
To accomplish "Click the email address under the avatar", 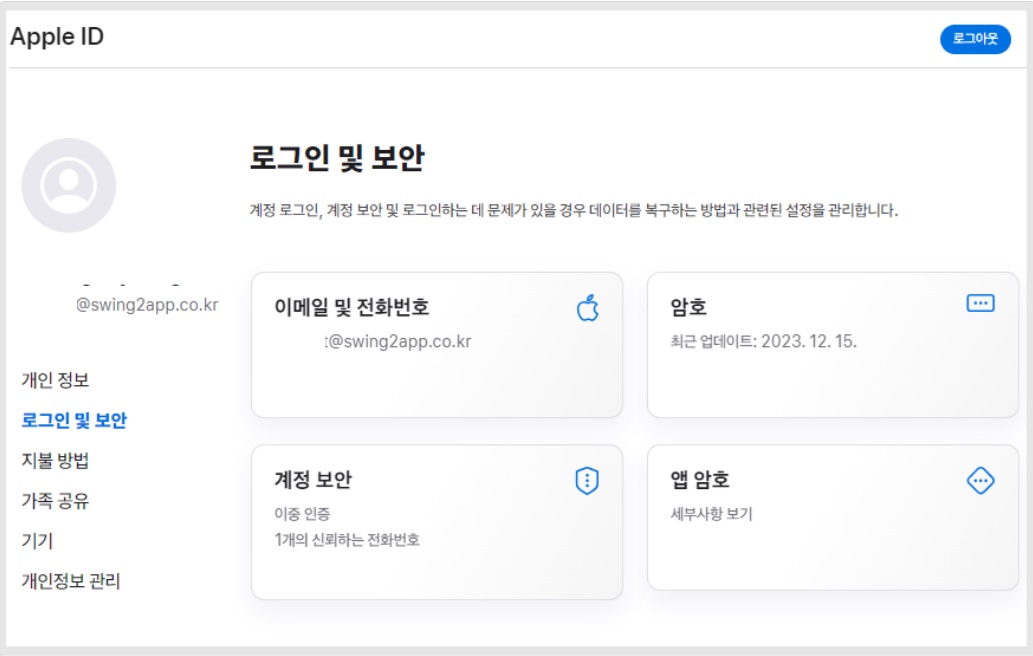I will [x=147, y=305].
